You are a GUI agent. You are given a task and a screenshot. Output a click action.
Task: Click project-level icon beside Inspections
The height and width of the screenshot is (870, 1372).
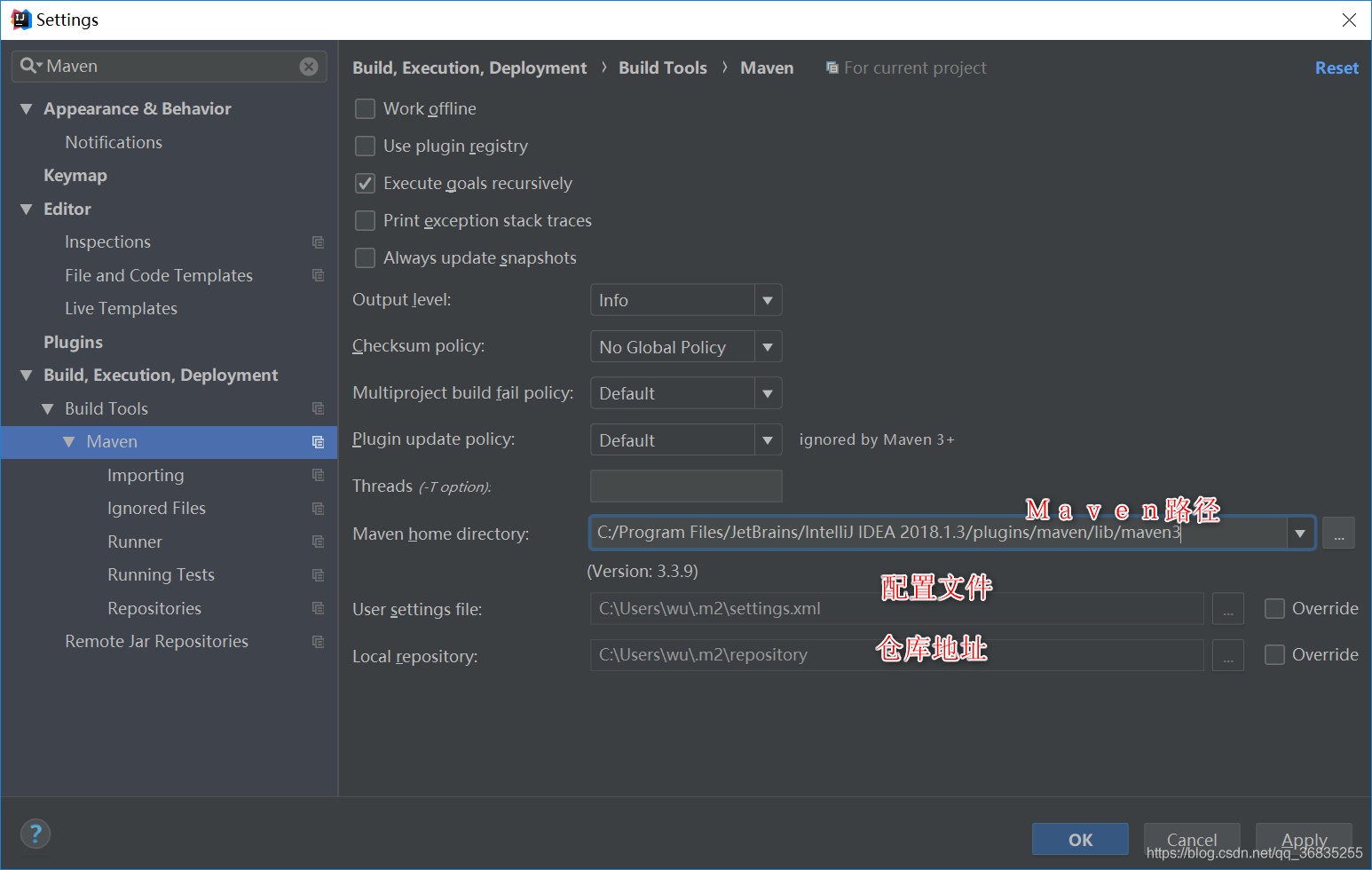(x=318, y=242)
